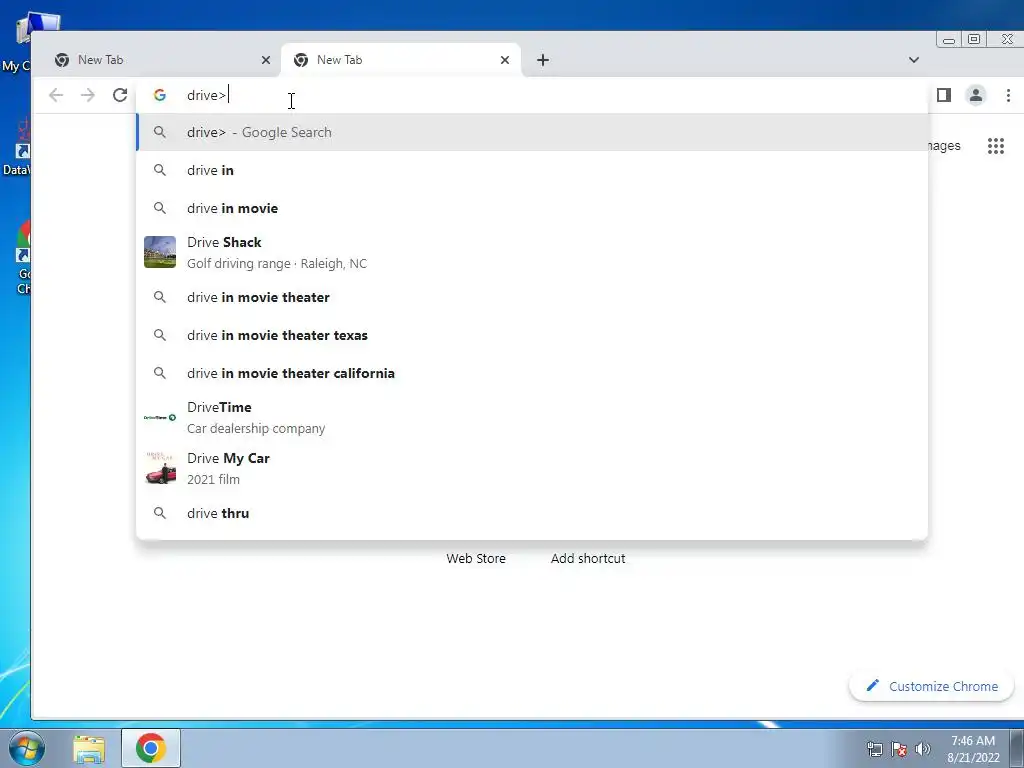Open Chrome three-dot menu
Viewport: 1024px width, 768px height.
[1008, 95]
